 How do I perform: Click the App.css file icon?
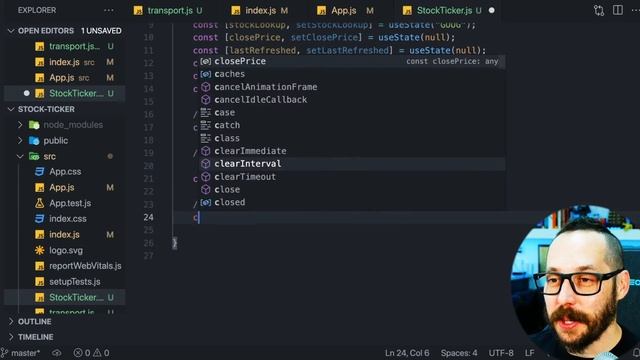(x=40, y=172)
